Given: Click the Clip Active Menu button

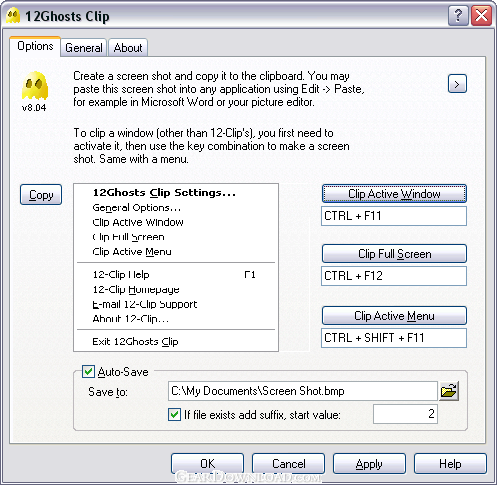Looking at the screenshot, I should click(394, 316).
